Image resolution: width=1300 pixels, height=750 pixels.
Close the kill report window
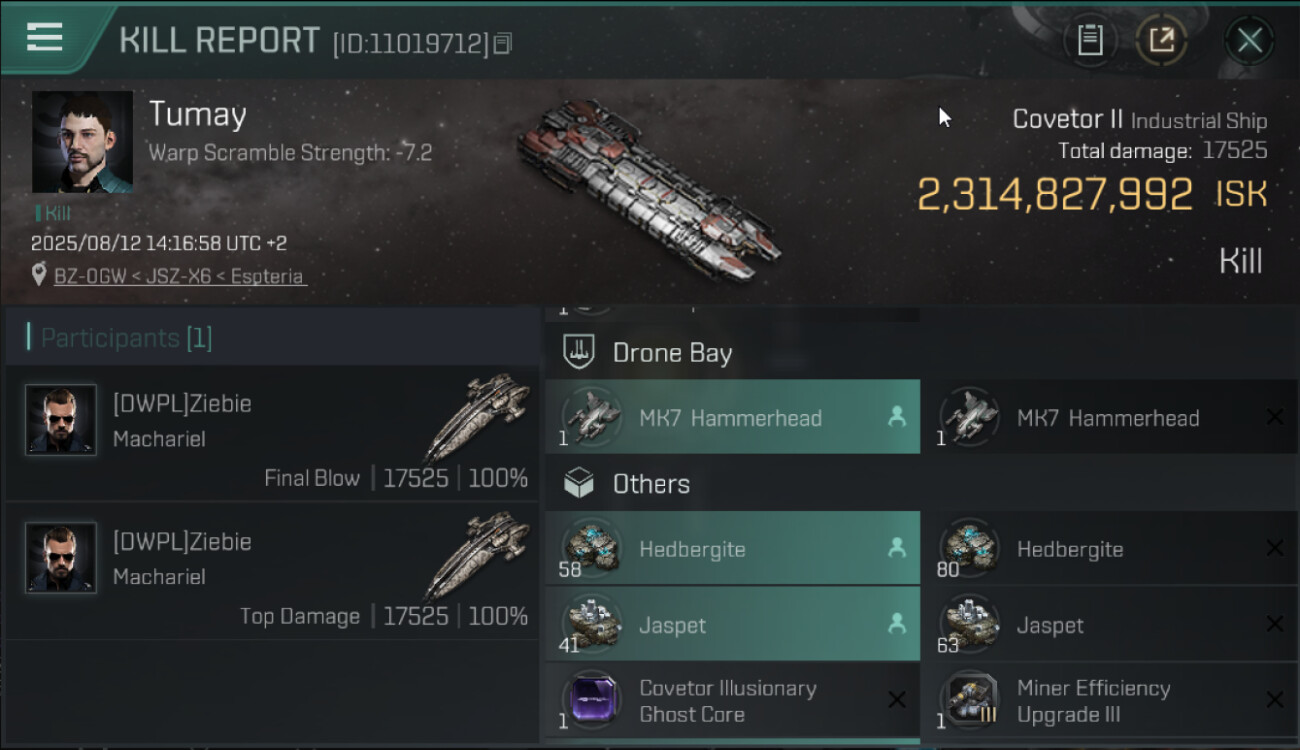(x=1249, y=41)
